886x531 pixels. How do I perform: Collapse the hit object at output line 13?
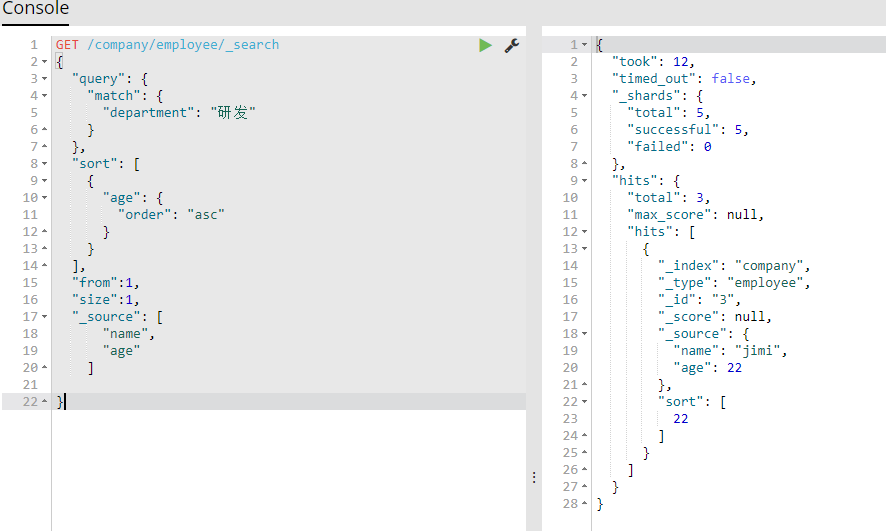(x=584, y=249)
